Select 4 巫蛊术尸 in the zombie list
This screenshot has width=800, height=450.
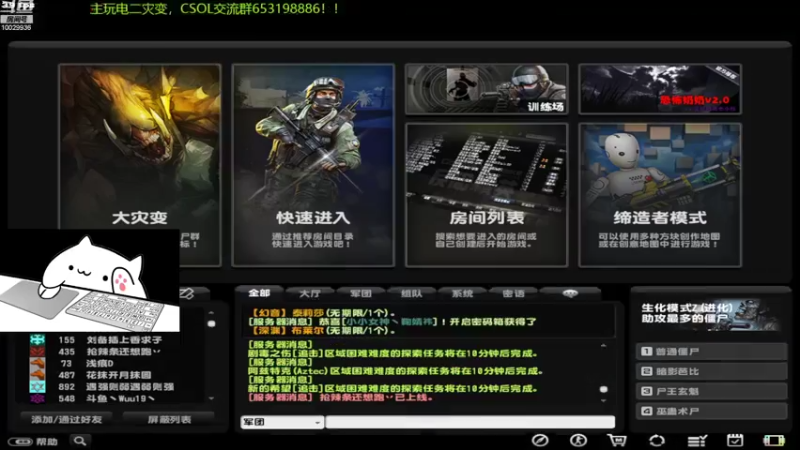point(711,411)
